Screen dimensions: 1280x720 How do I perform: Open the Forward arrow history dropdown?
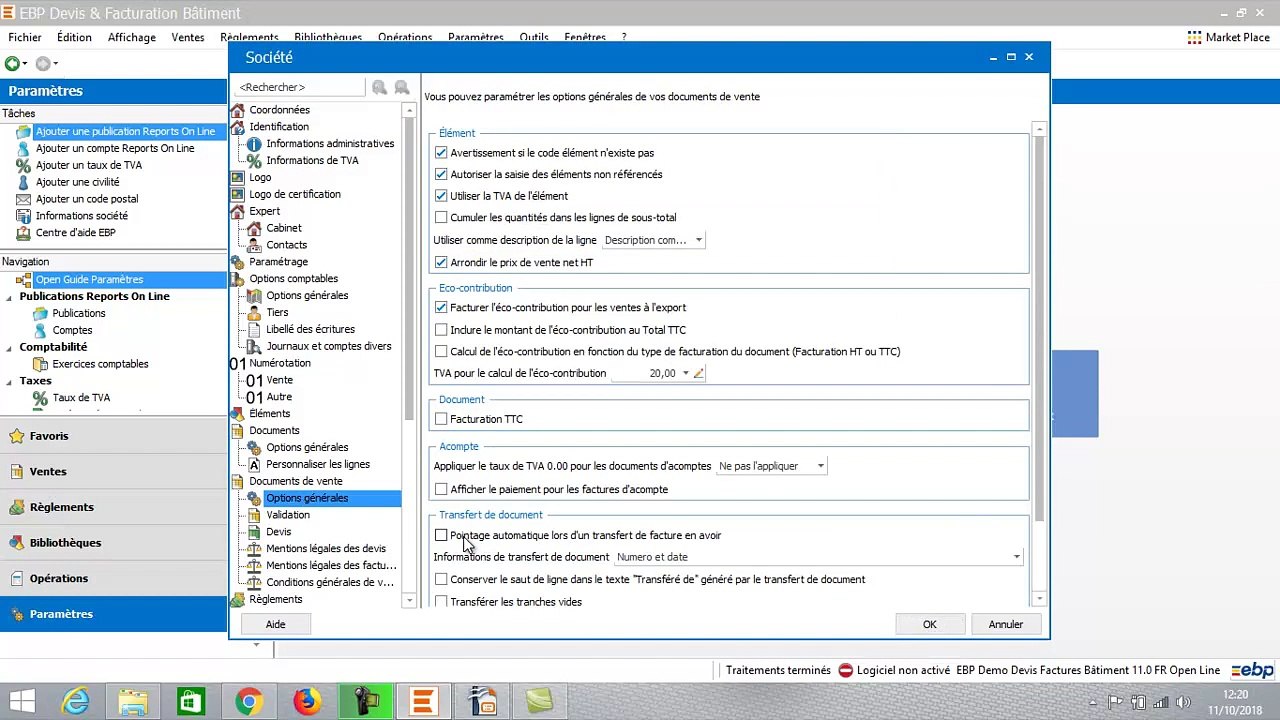point(55,64)
